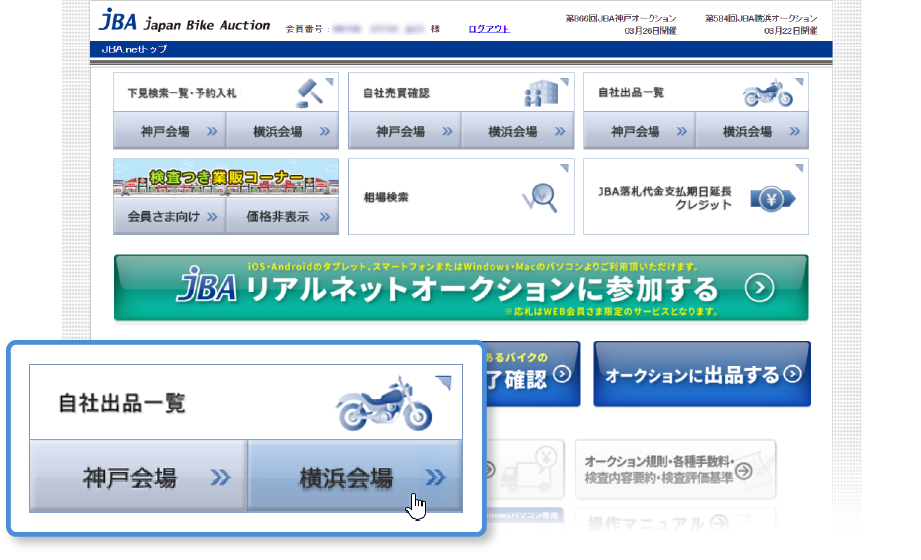Click the JBA Japan Bike Auction logo
This screenshot has height=560, width=921.
pos(184,21)
